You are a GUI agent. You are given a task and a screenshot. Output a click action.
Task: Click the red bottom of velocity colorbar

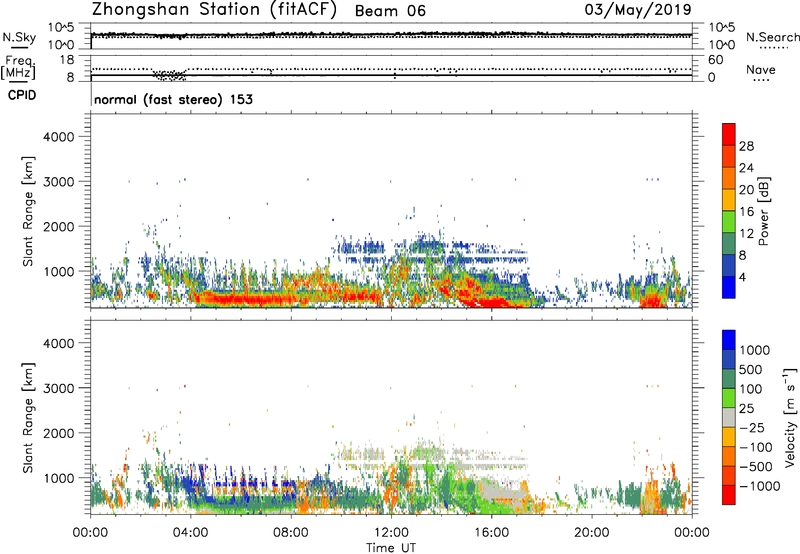[x=729, y=495]
